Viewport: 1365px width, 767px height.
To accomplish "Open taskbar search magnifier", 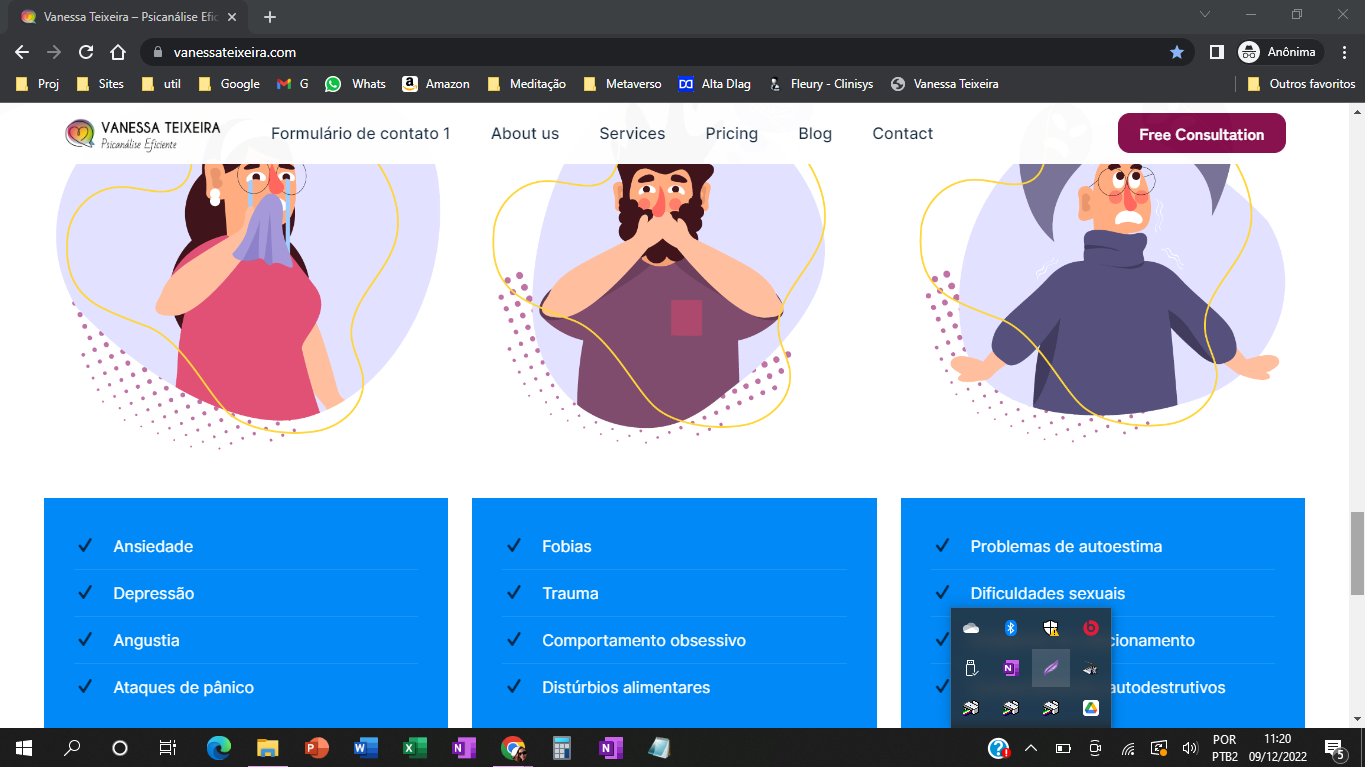I will point(72,747).
